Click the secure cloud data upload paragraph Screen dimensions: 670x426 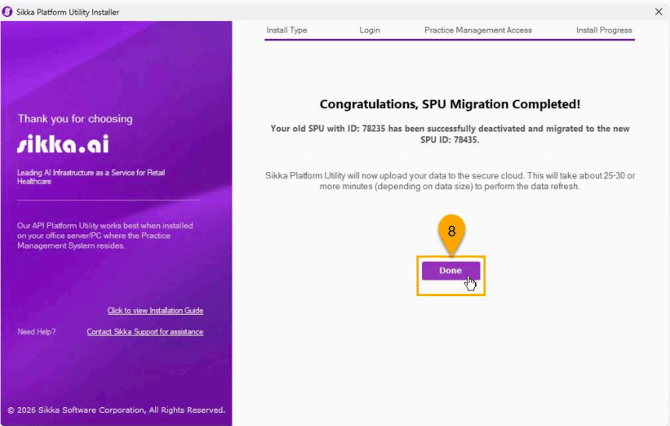click(449, 181)
